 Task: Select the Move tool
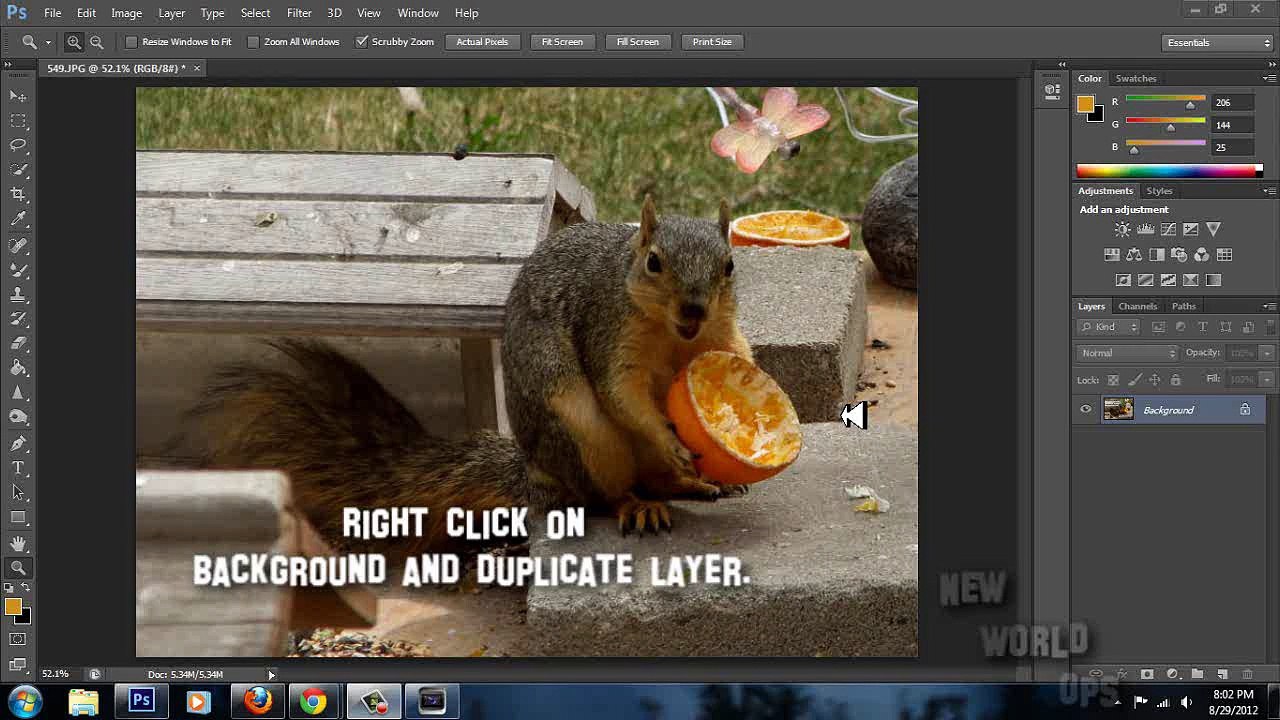tap(18, 96)
